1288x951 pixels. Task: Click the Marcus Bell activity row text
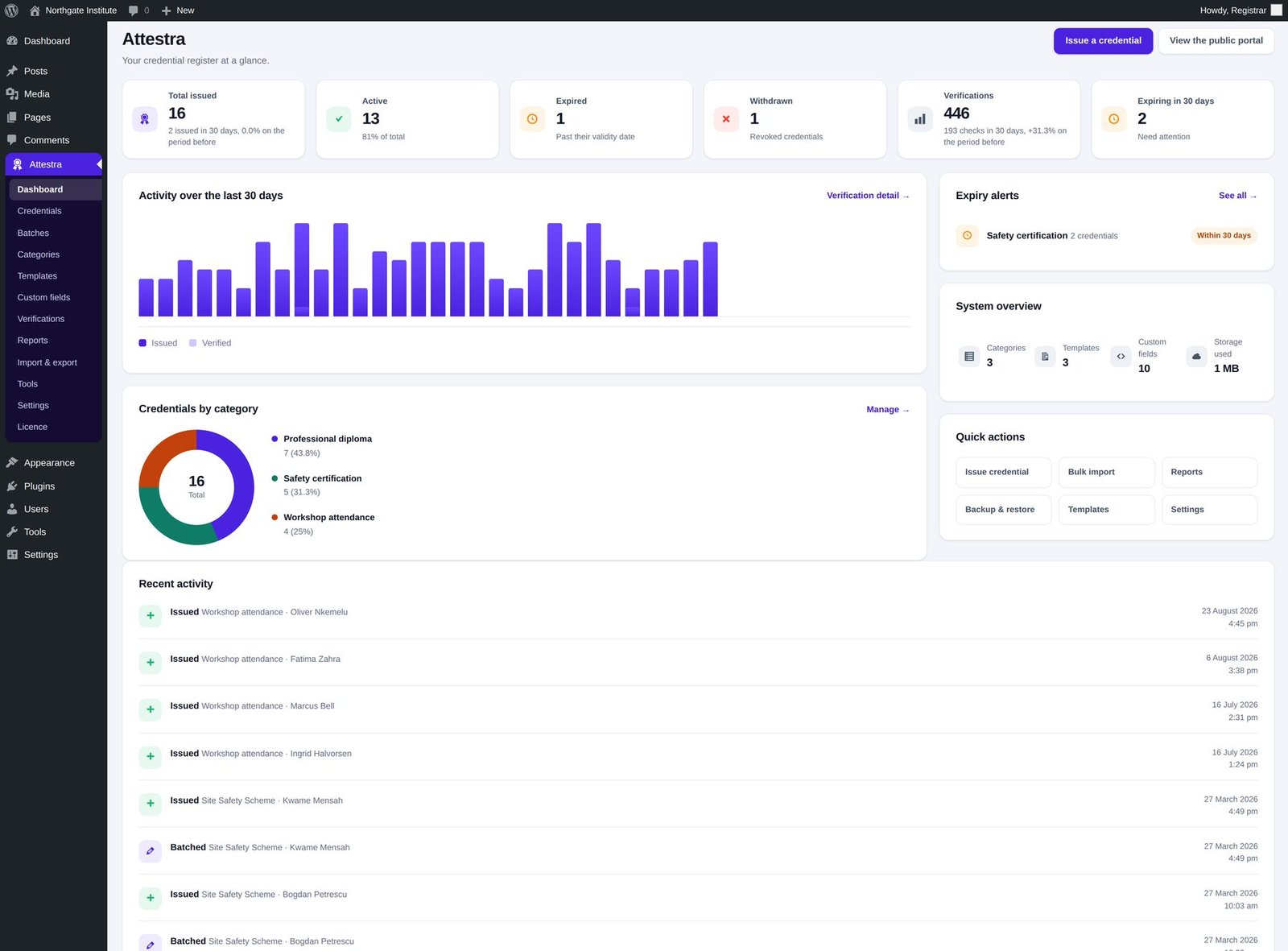coord(252,706)
